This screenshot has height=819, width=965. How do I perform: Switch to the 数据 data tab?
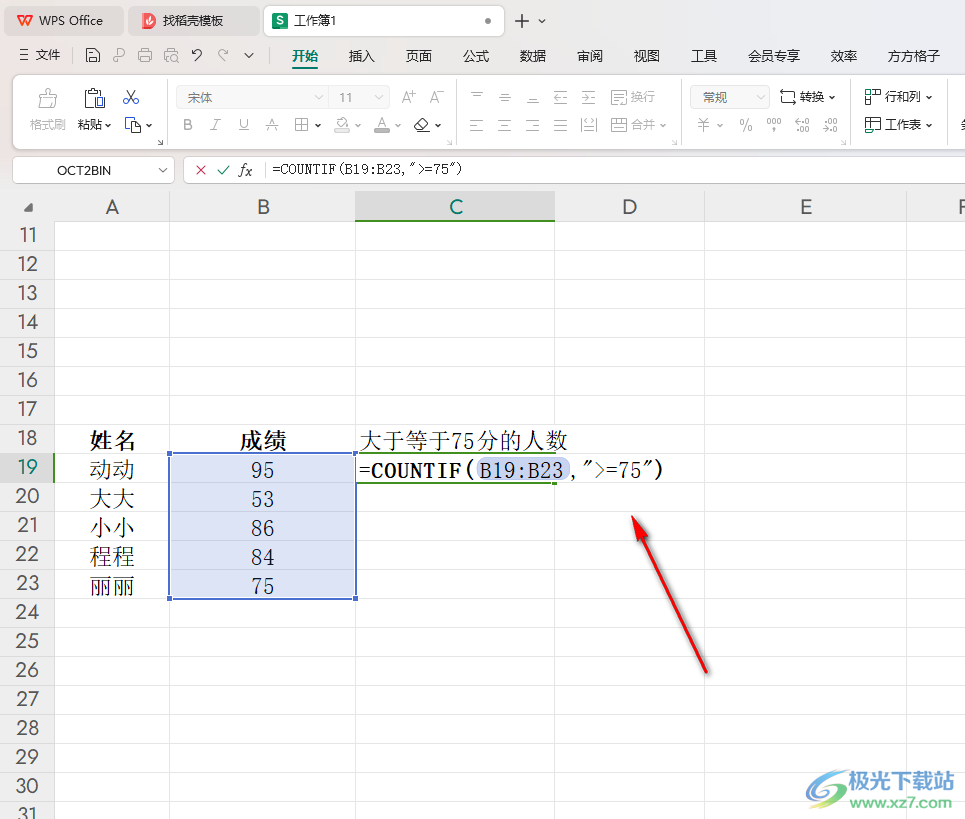click(x=532, y=56)
